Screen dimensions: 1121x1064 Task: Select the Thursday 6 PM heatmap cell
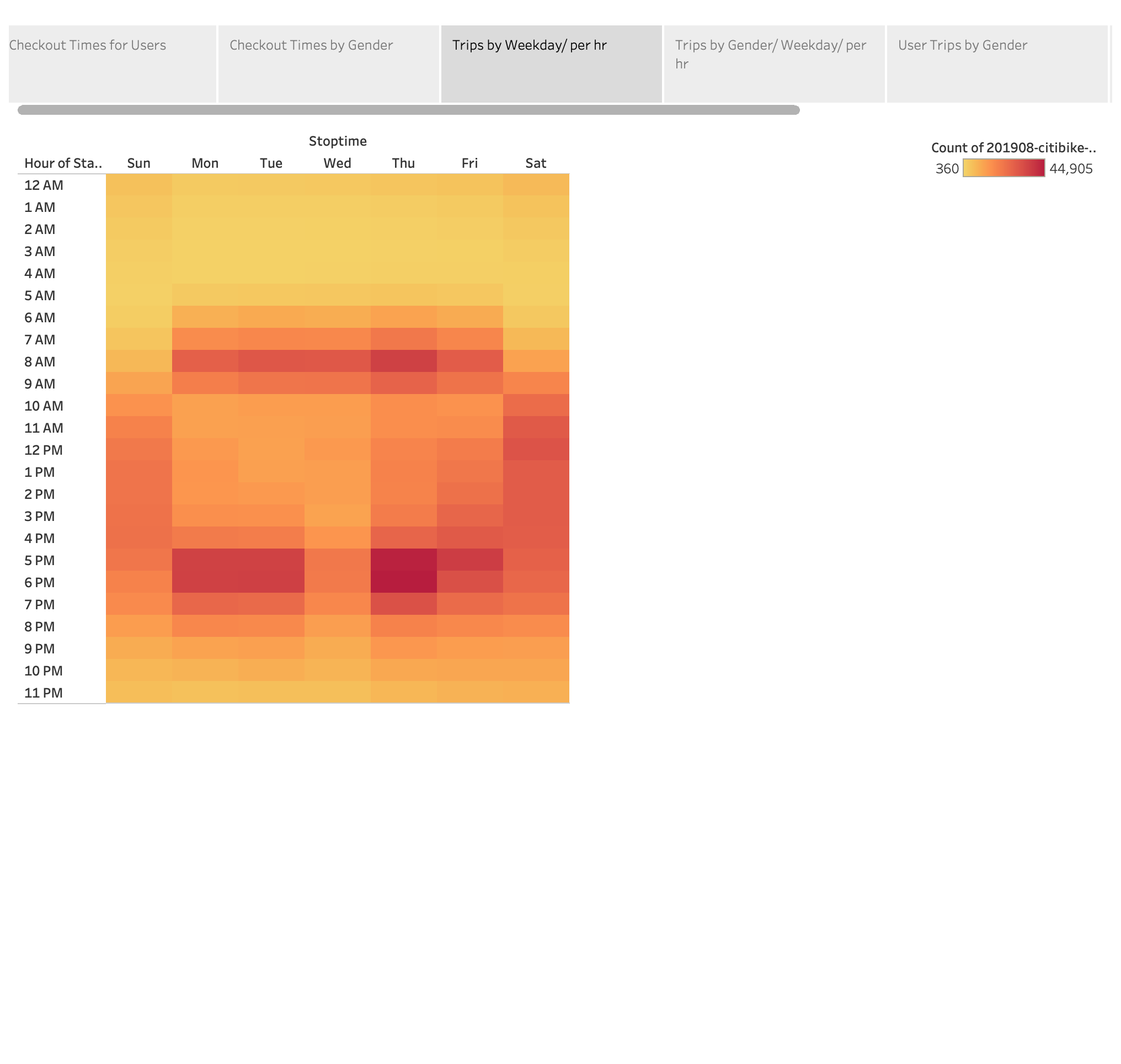tap(404, 582)
